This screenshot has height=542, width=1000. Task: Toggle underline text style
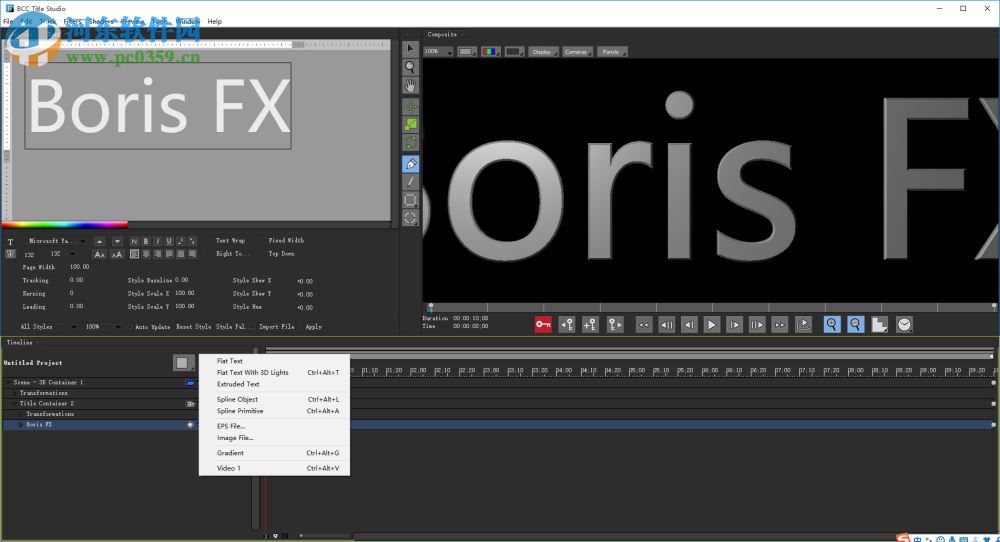[169, 241]
